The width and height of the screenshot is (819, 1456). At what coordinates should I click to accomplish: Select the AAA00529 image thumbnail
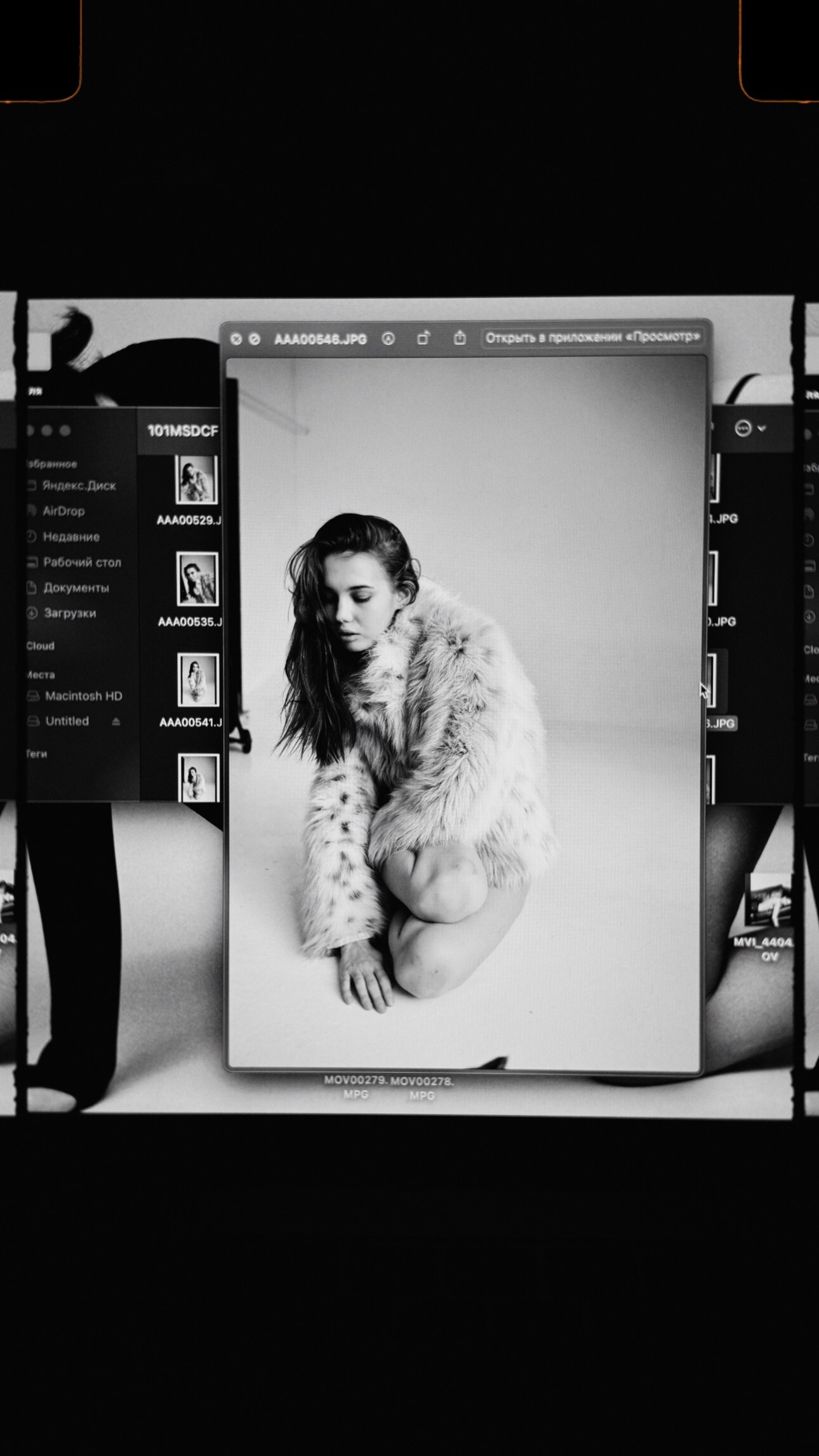(196, 481)
